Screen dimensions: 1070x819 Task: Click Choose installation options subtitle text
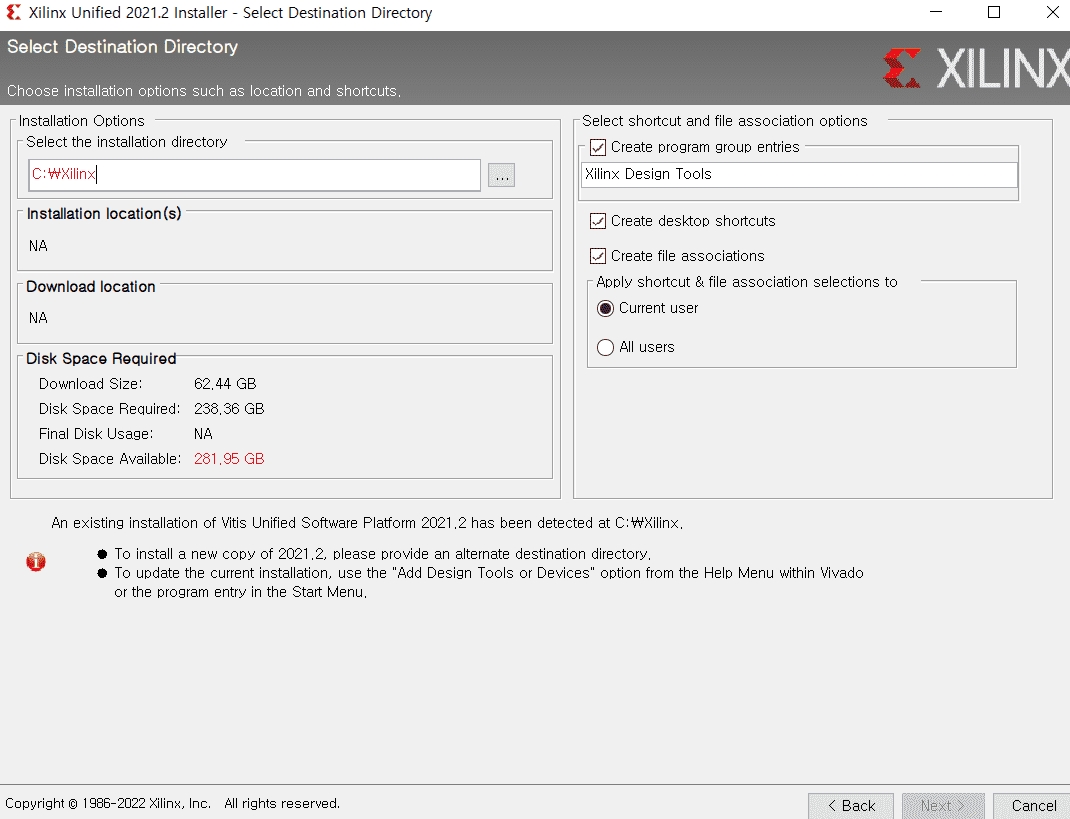point(204,91)
